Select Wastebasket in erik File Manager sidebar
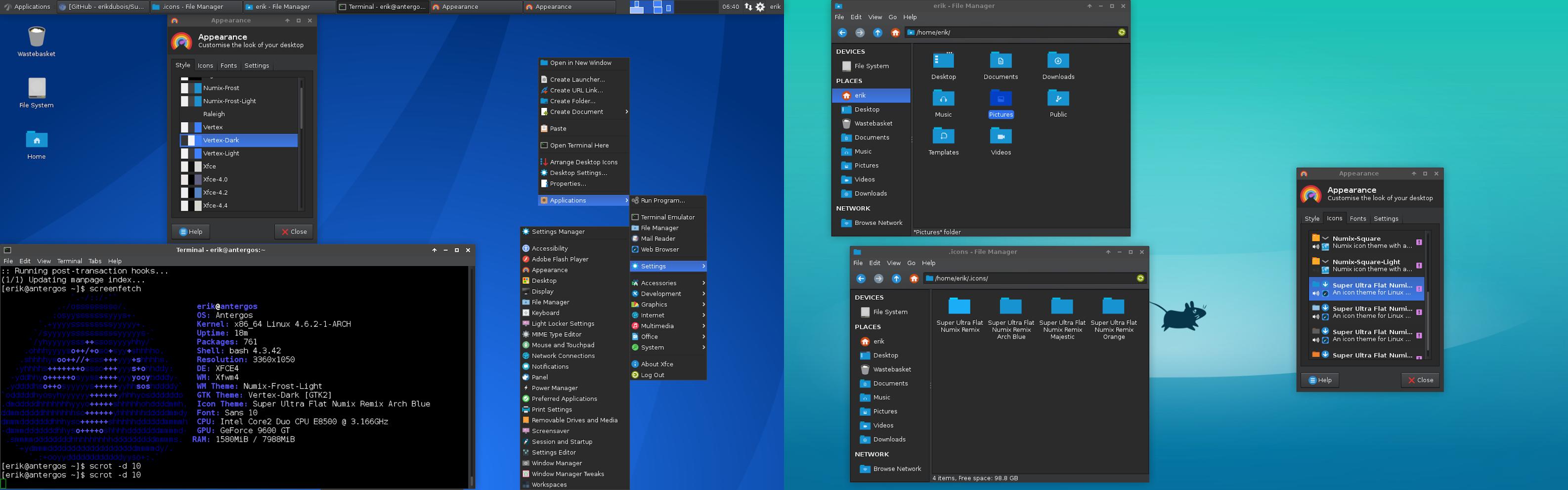 [871, 124]
